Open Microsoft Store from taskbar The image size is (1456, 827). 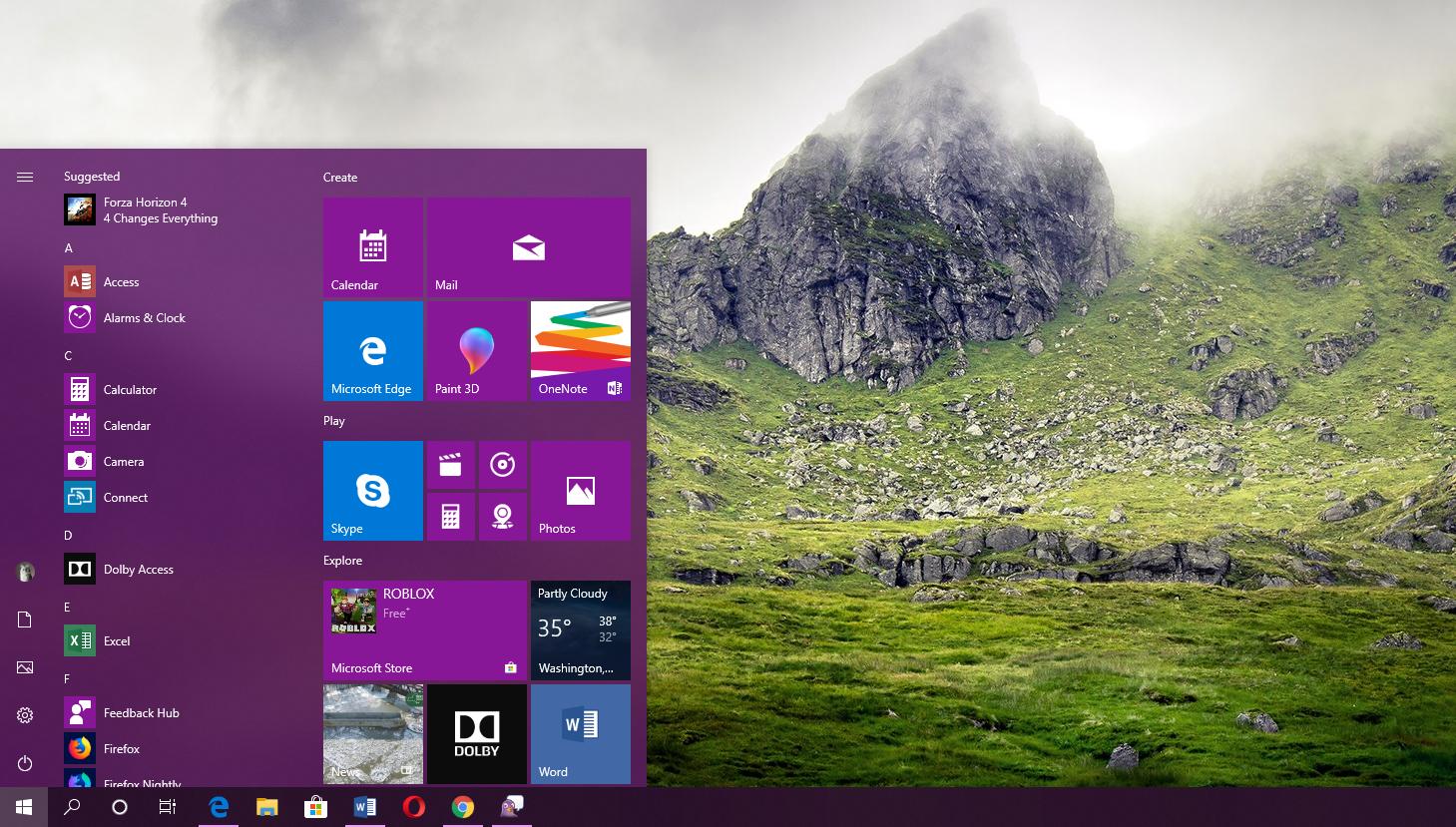(x=315, y=807)
